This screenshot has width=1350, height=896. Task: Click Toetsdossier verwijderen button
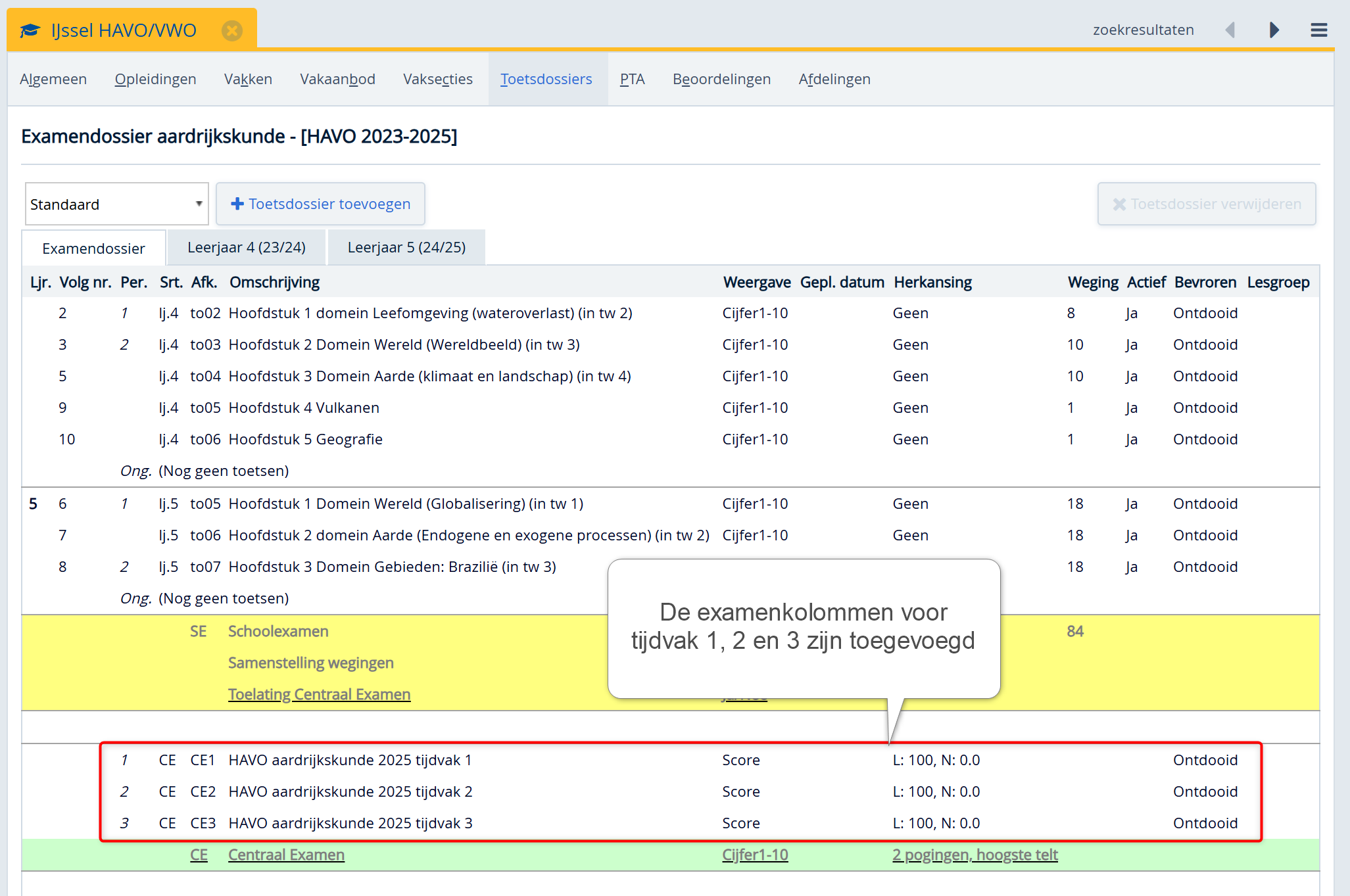[1206, 204]
